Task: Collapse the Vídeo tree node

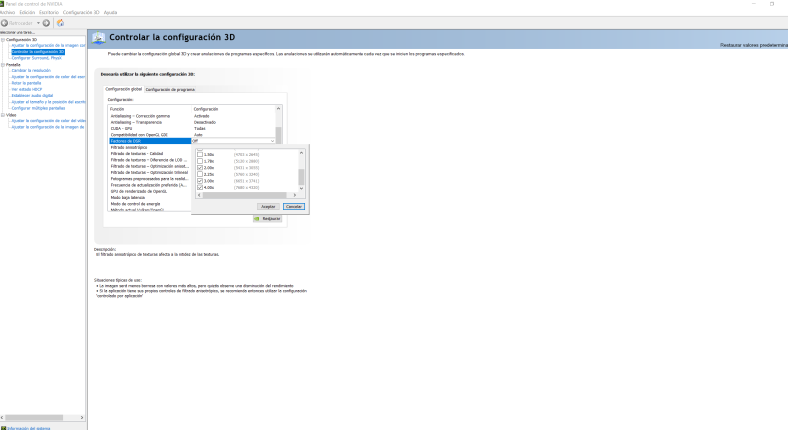Action: tap(3, 115)
